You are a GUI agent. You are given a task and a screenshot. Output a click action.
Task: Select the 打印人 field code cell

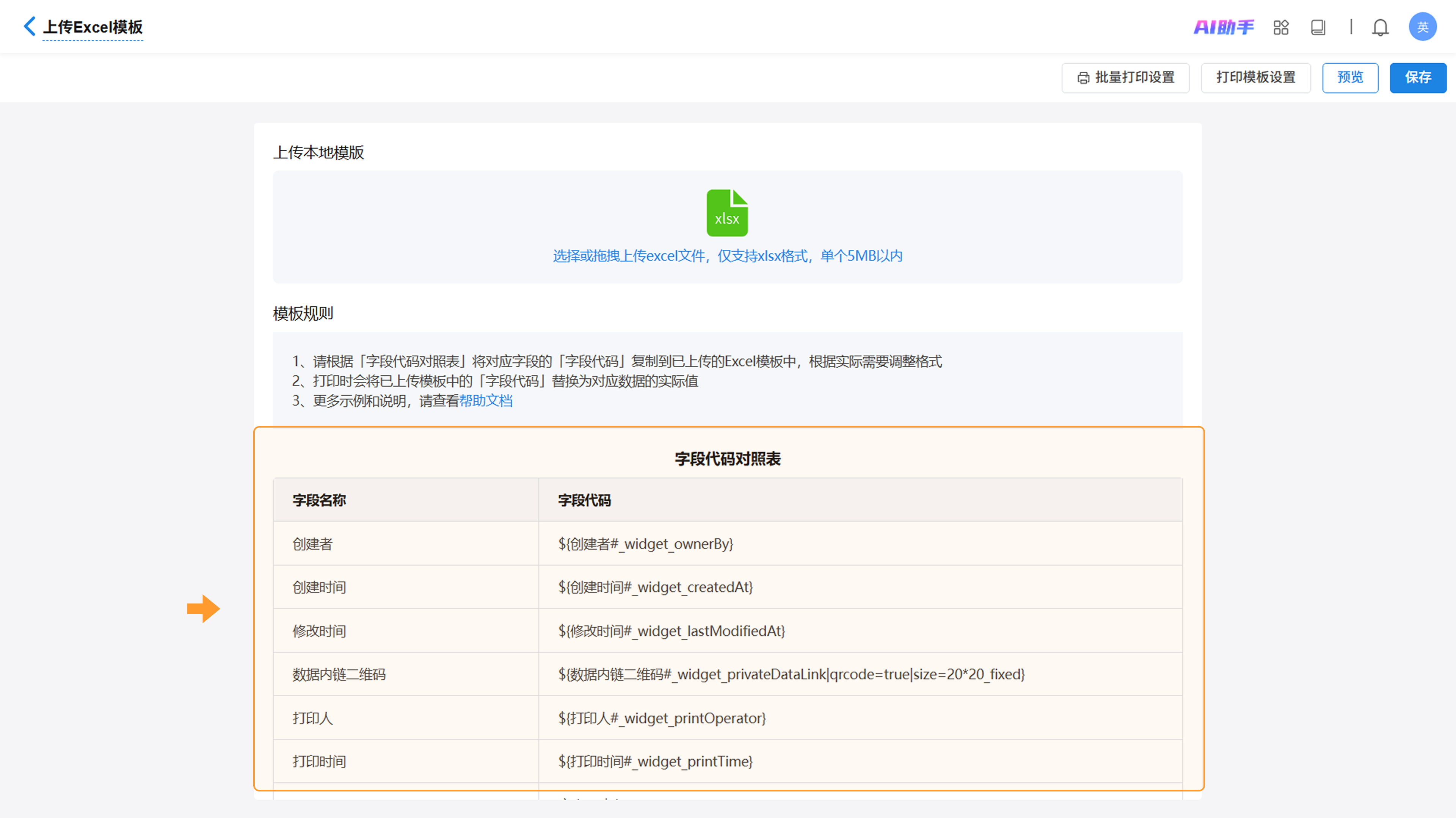click(x=662, y=718)
